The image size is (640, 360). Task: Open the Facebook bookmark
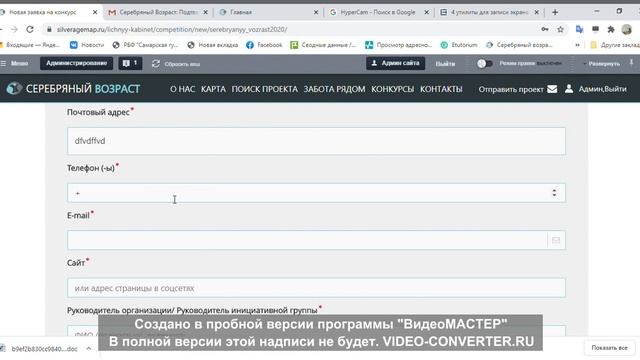tap(264, 45)
